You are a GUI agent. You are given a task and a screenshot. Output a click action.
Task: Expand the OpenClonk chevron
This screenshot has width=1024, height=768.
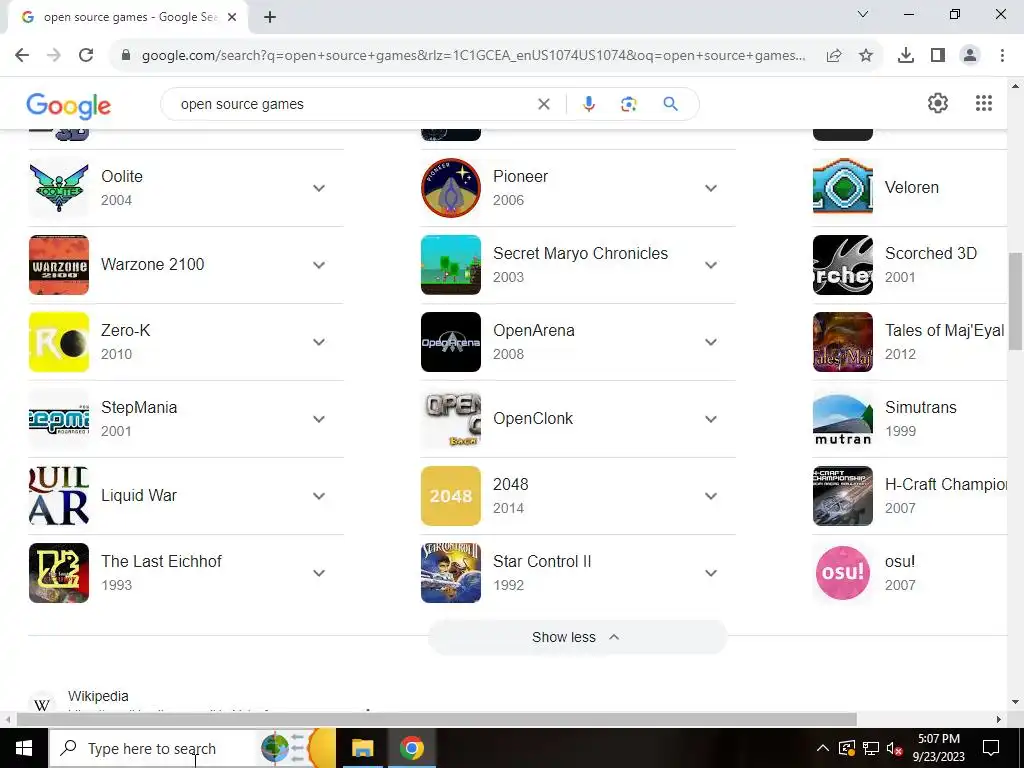(711, 419)
